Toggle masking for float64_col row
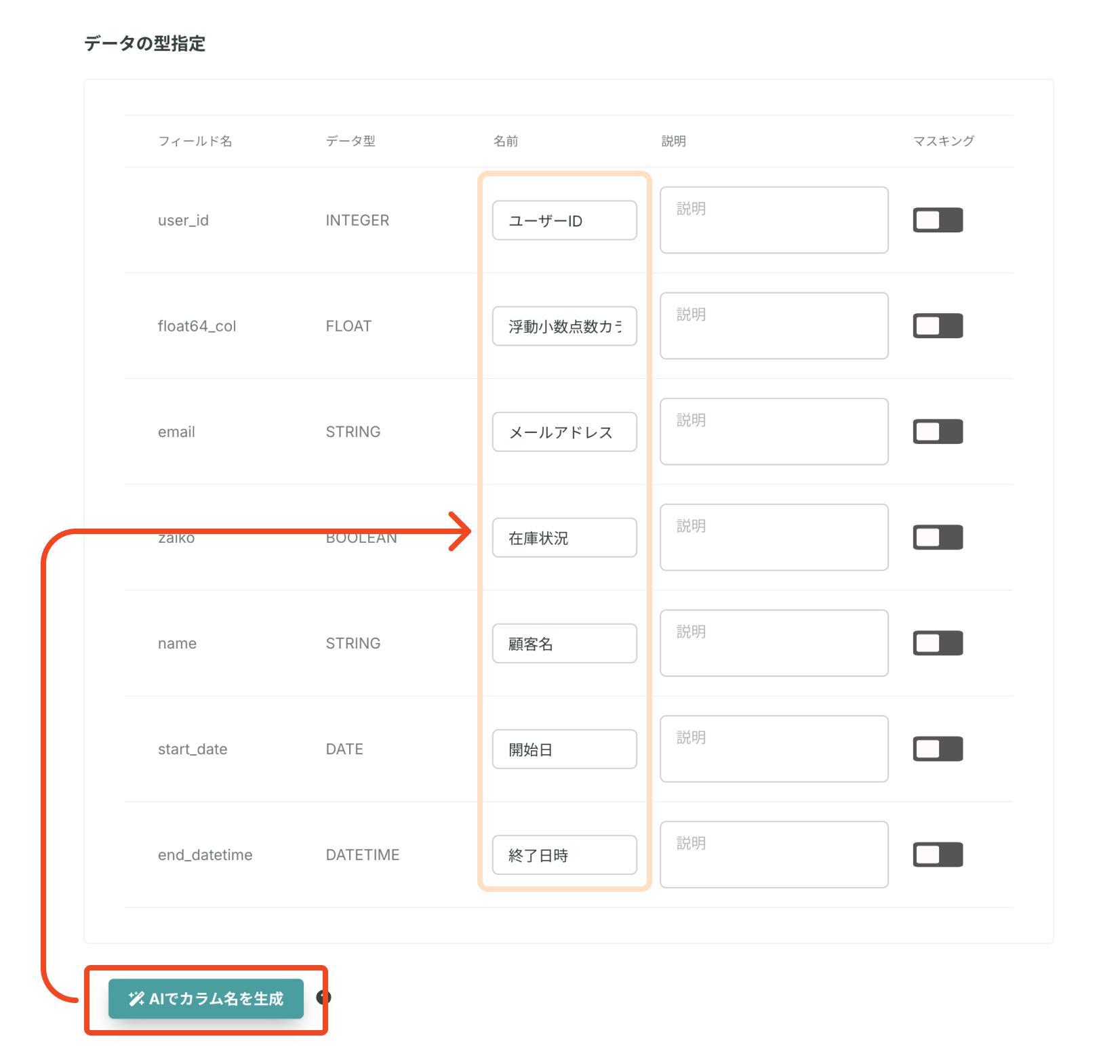This screenshot has height=1064, width=1120. (938, 326)
